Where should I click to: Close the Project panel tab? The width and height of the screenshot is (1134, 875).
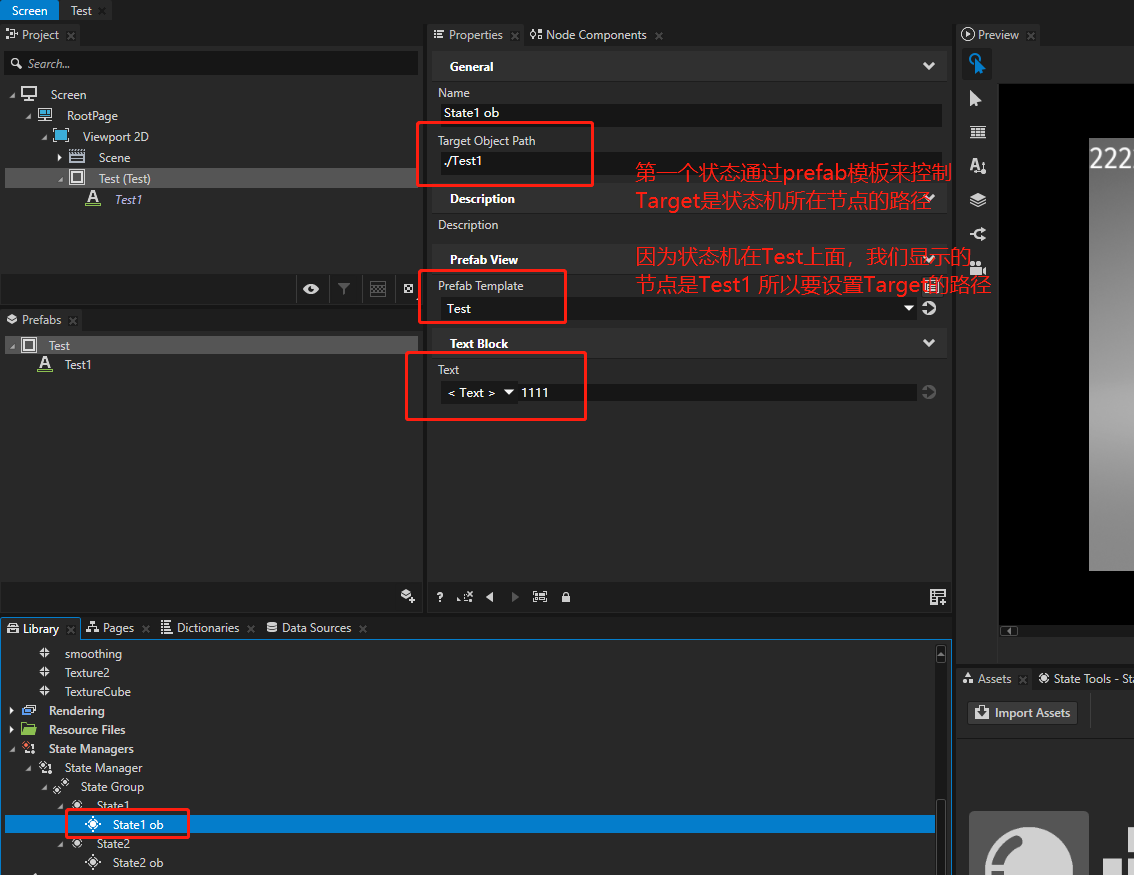tap(70, 35)
